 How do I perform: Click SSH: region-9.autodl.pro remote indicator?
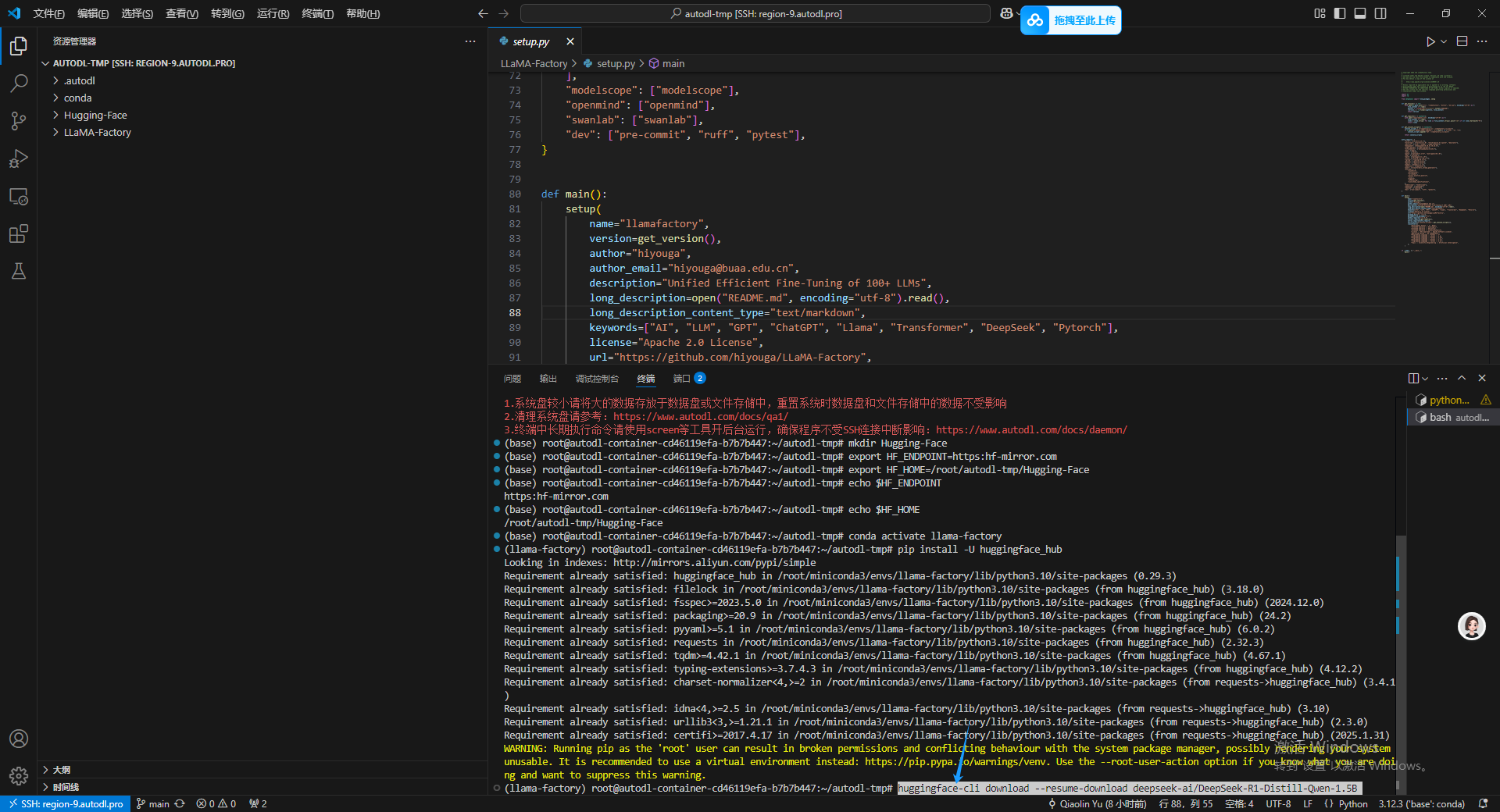[65, 803]
